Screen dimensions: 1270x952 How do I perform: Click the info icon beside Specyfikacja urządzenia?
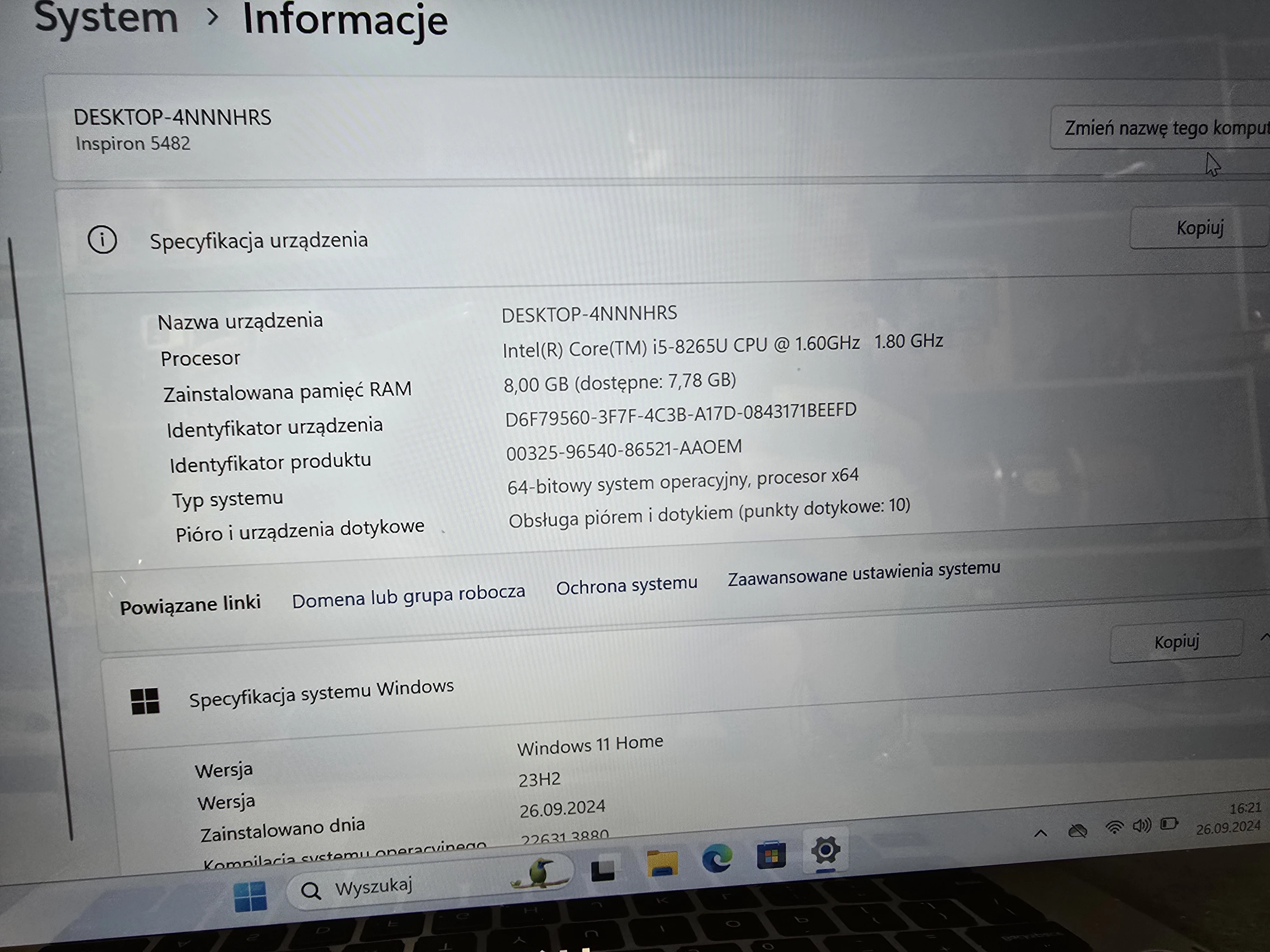coord(102,240)
